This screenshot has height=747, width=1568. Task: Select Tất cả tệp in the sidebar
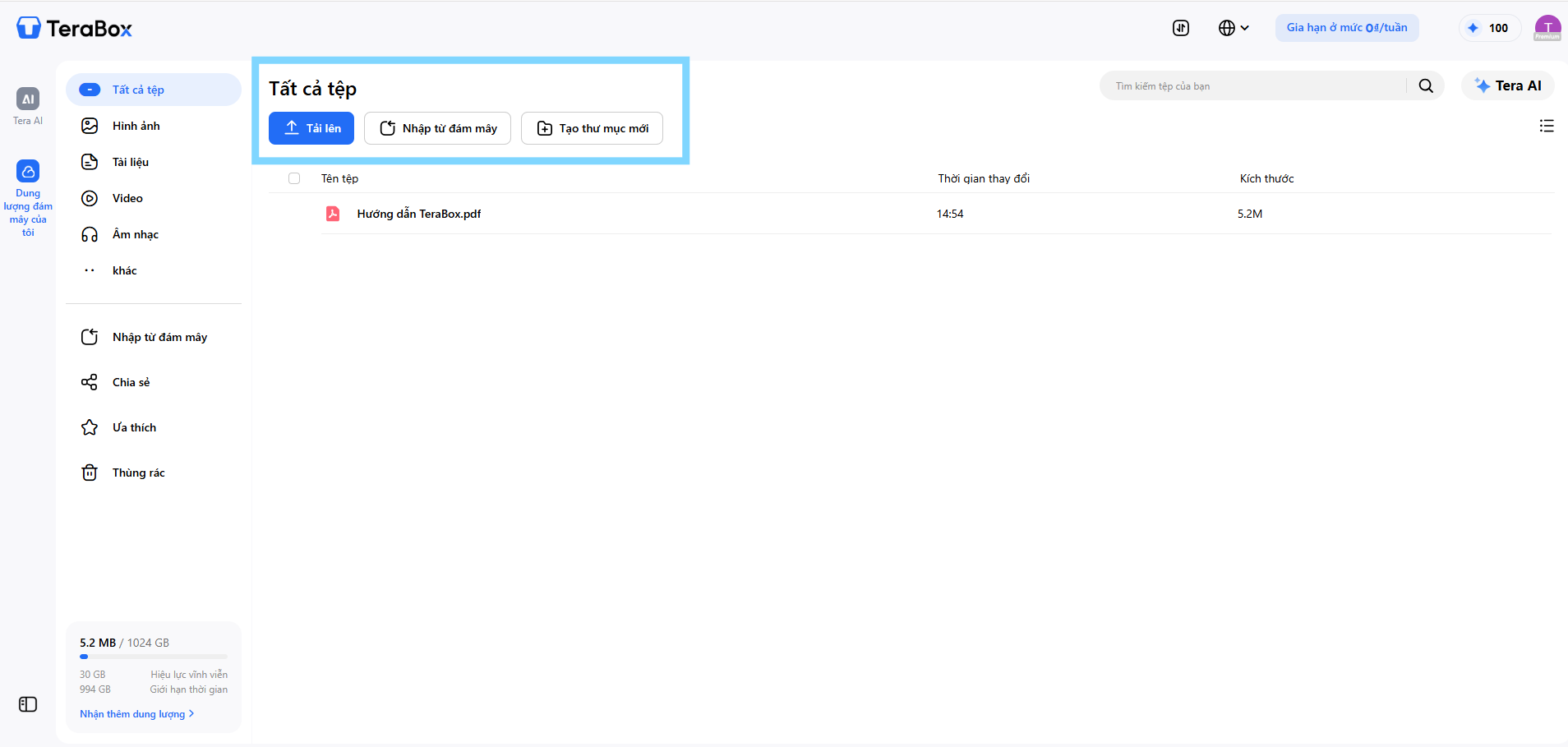154,90
